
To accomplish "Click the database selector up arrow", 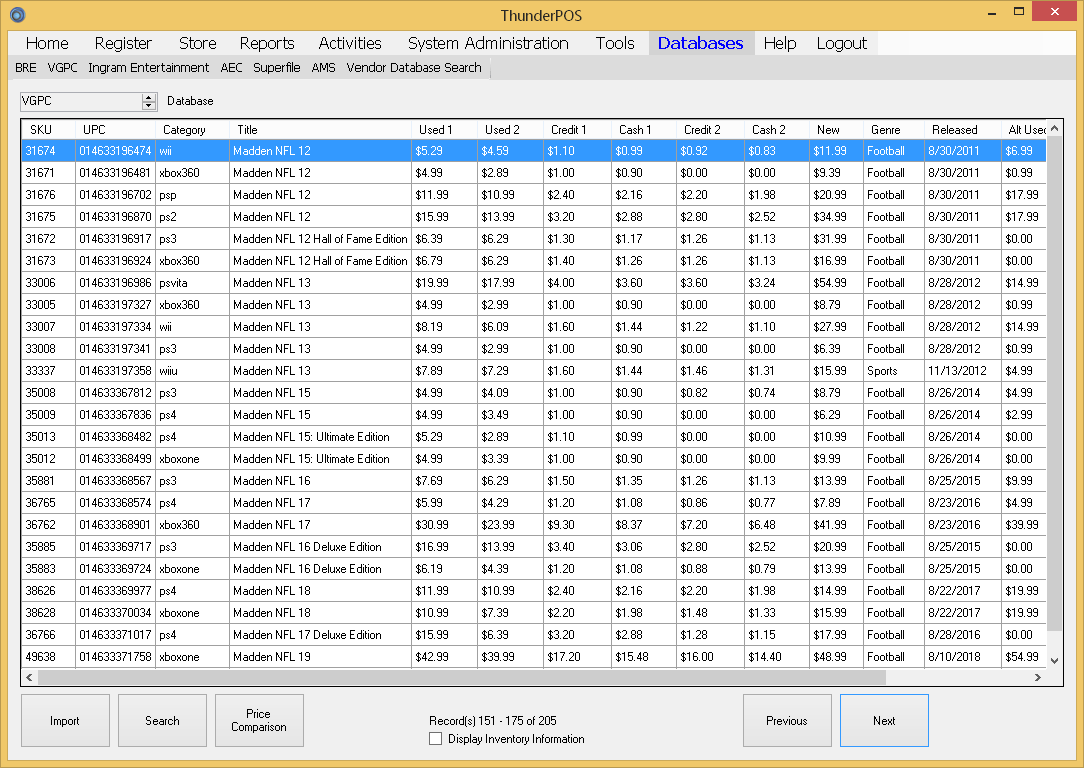I will click(149, 97).
